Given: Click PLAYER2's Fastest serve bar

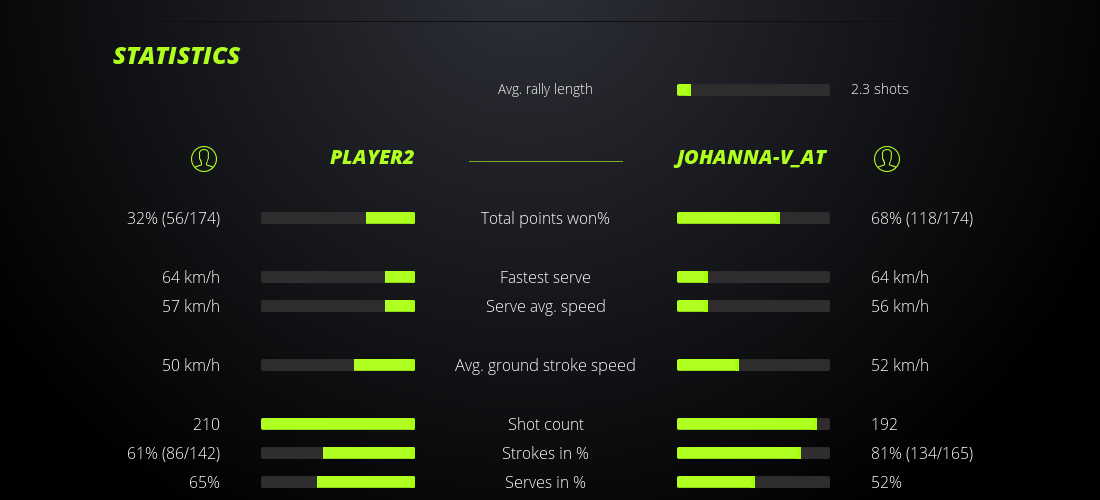Looking at the screenshot, I should 338,277.
